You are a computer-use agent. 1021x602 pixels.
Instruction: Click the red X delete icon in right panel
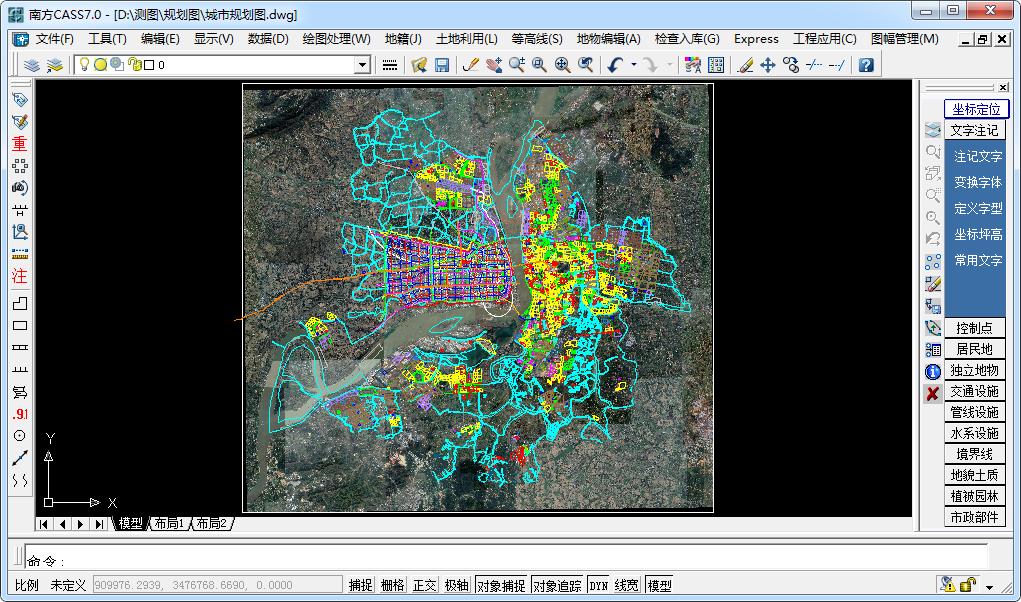pyautogui.click(x=932, y=393)
